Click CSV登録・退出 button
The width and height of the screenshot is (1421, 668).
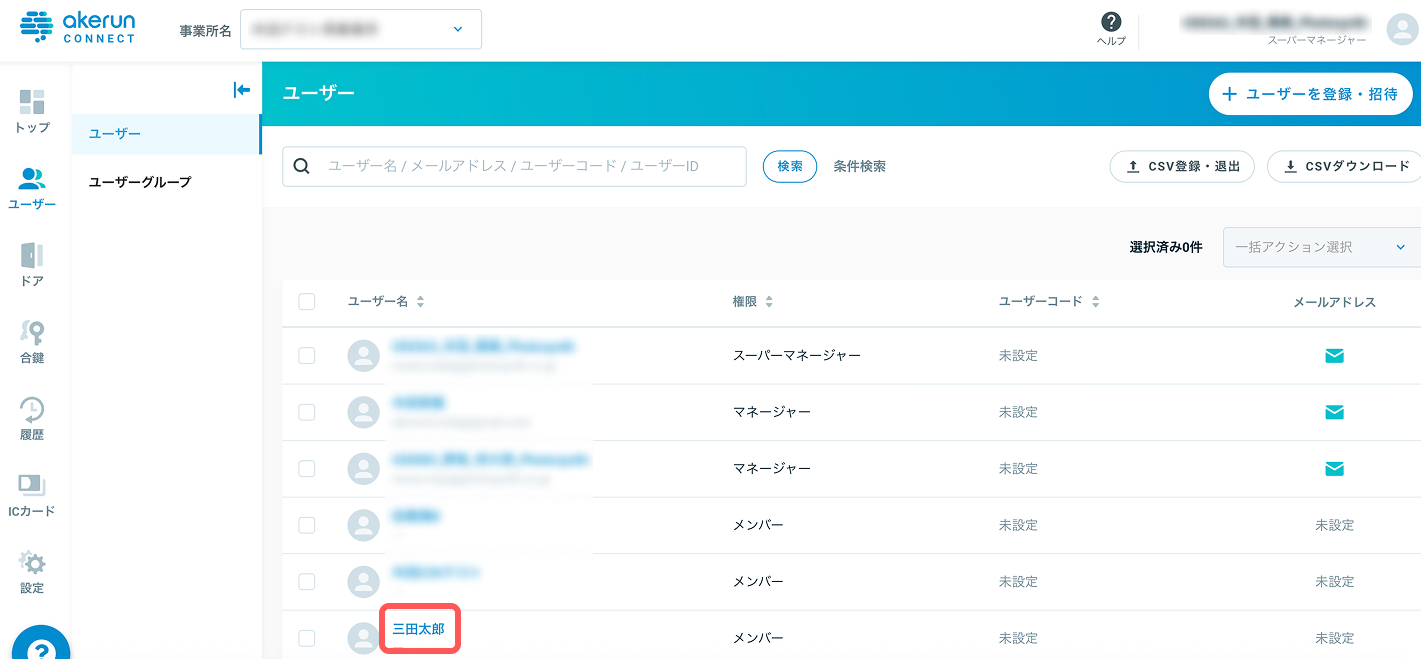point(1182,167)
